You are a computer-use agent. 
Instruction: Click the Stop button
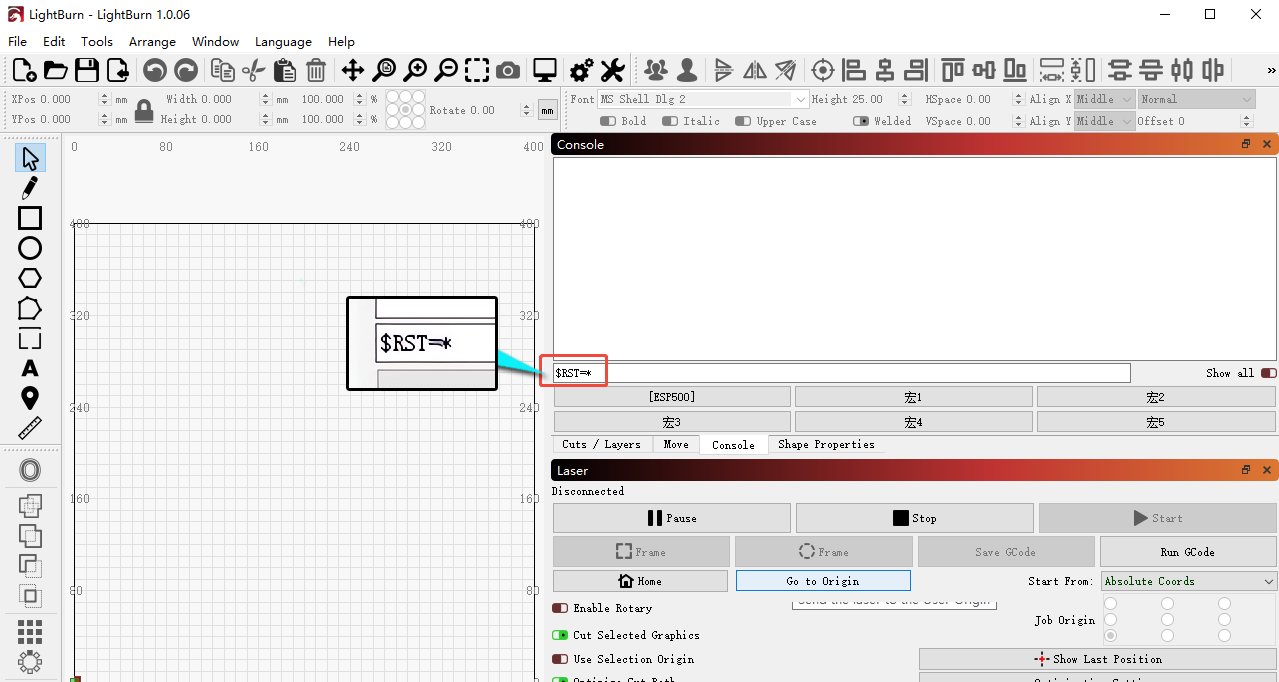(x=915, y=518)
